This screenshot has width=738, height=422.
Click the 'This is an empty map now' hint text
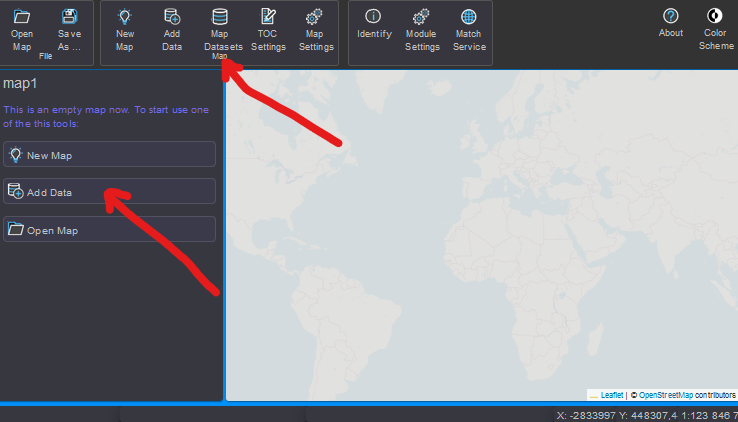point(106,117)
